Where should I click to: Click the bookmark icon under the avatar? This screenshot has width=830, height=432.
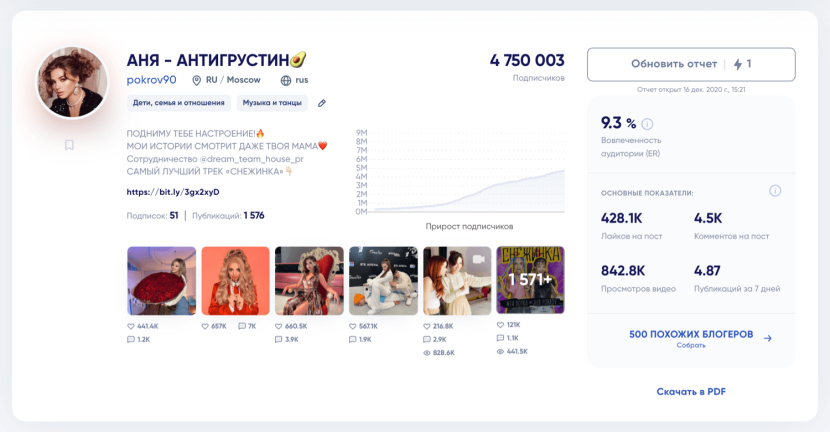pyautogui.click(x=69, y=145)
